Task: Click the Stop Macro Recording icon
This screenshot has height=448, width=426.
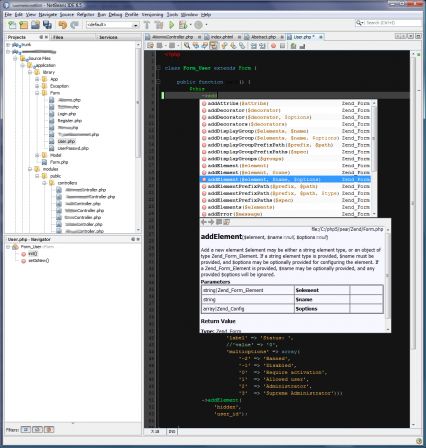Action: 283,46
